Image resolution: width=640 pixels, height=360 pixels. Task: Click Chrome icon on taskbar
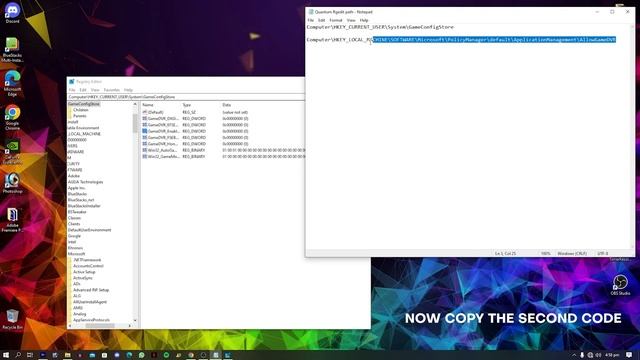coord(191,355)
